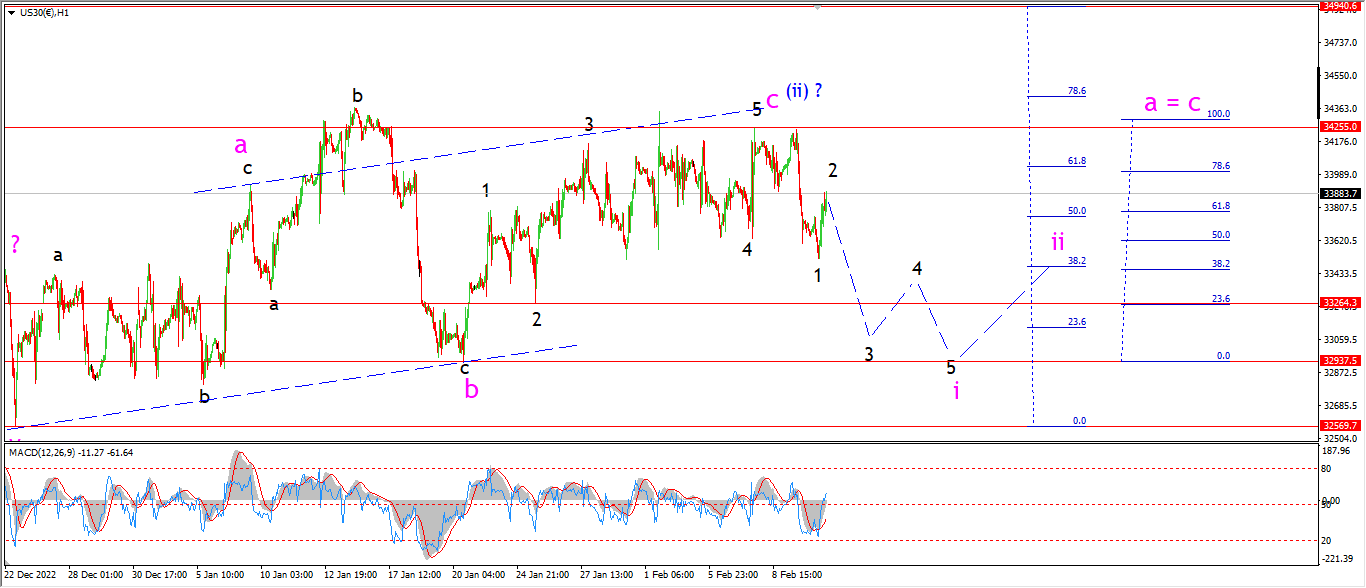Select the 32937.5 price level tag
Screen dimensions: 1366x588
point(1339,361)
